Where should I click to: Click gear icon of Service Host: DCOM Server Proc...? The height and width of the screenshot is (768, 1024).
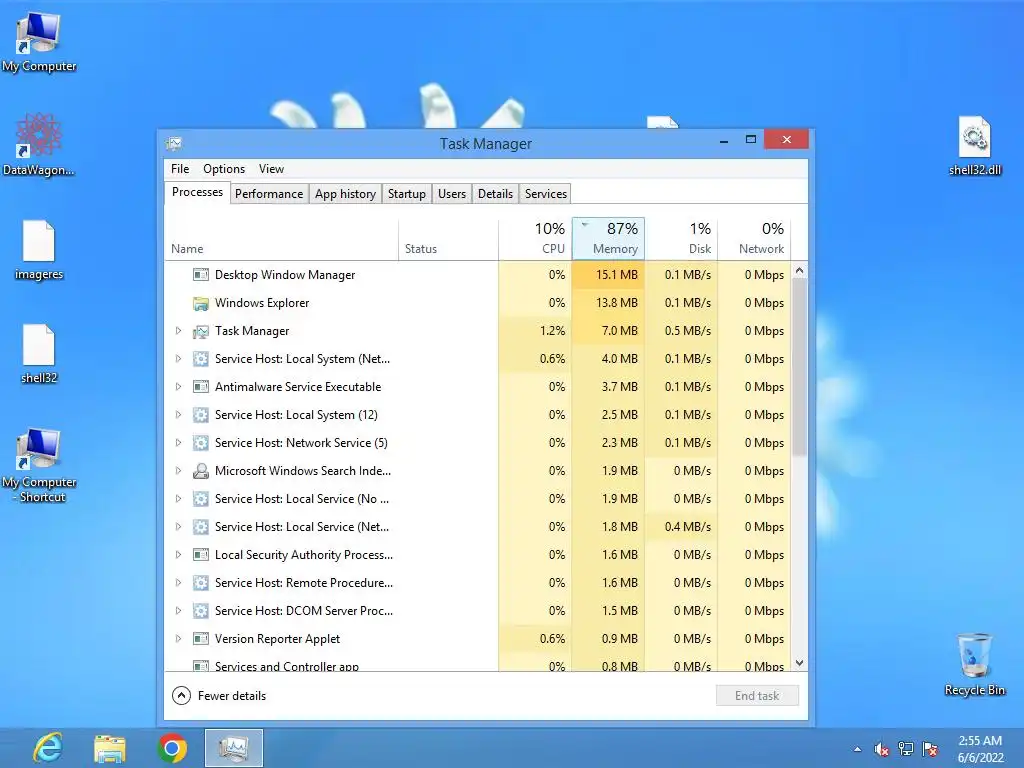point(200,611)
